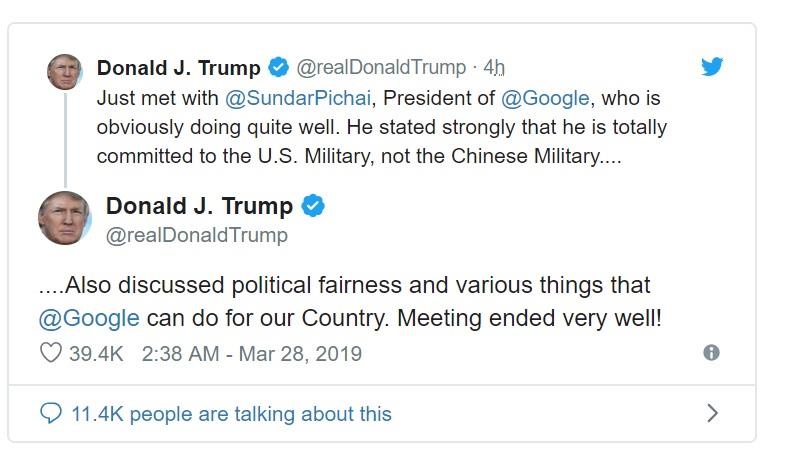
Task: Follow the @Google mention in the reply tweet
Action: click(88, 318)
